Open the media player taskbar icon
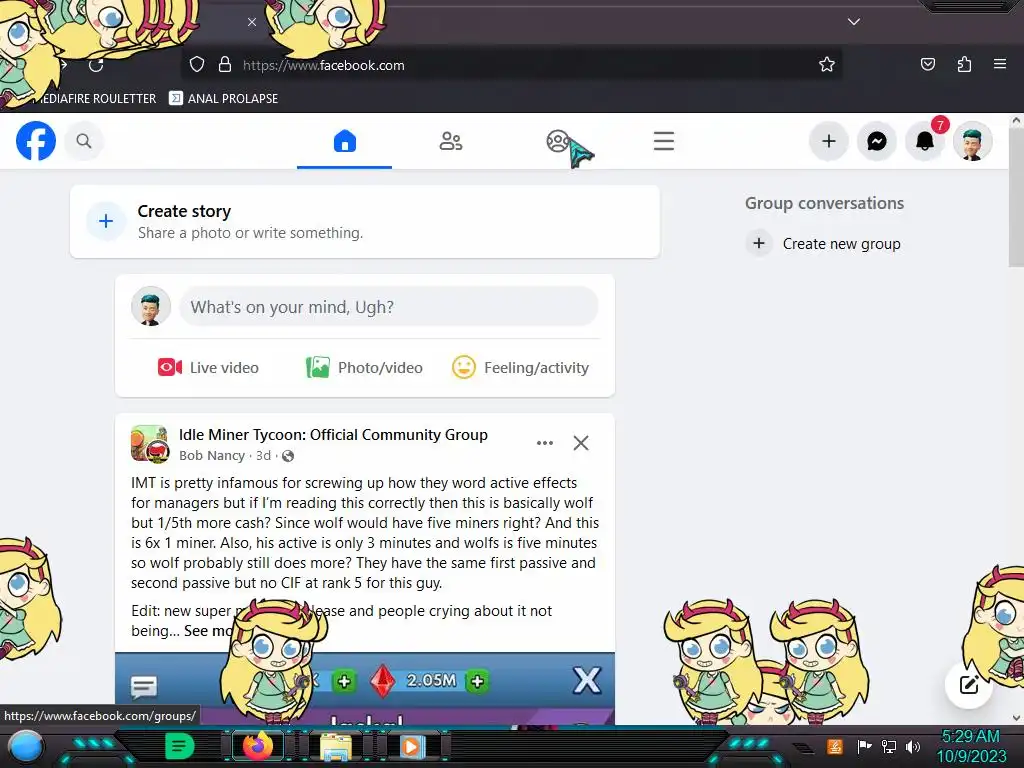 coord(411,746)
